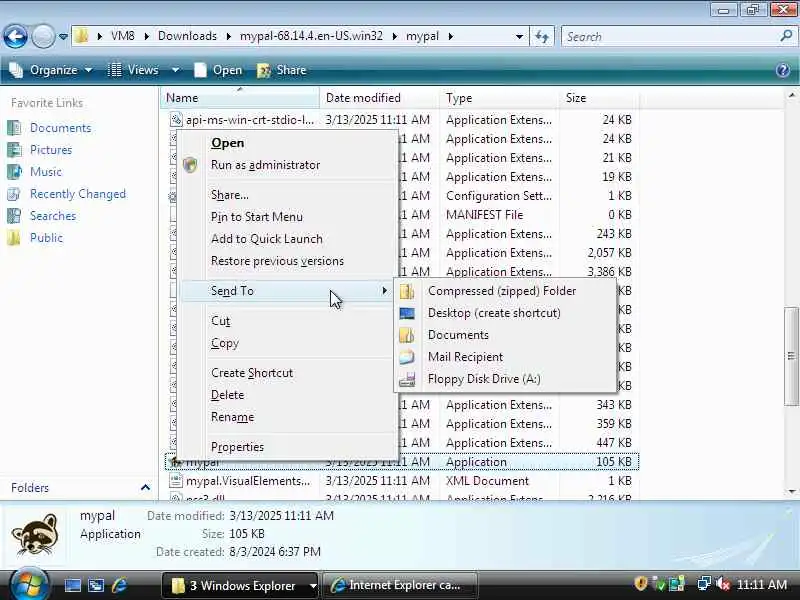Viewport: 800px width, 600px height.
Task: Click Switch between windows icon
Action: [x=96, y=585]
